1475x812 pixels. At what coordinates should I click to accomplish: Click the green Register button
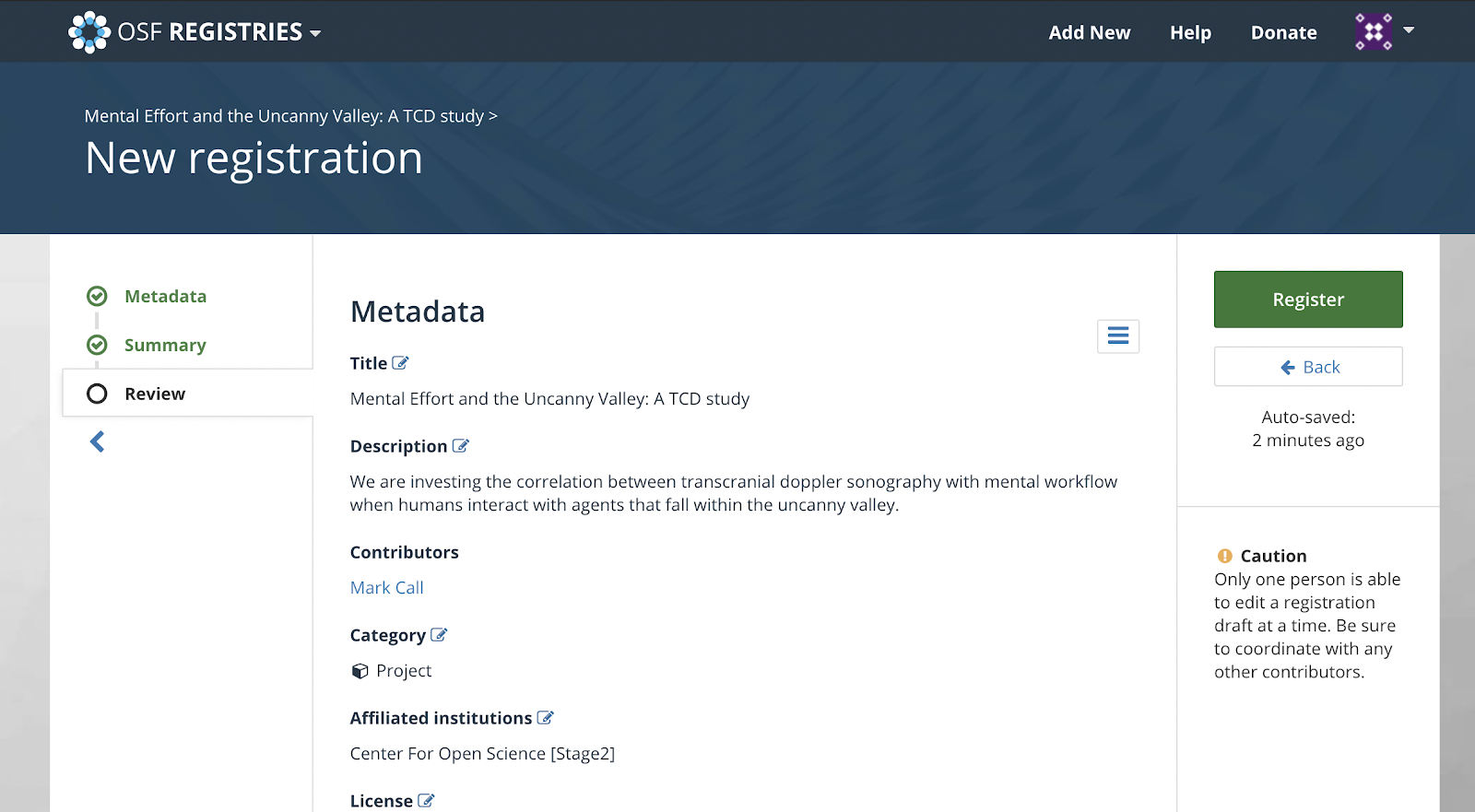(x=1308, y=300)
